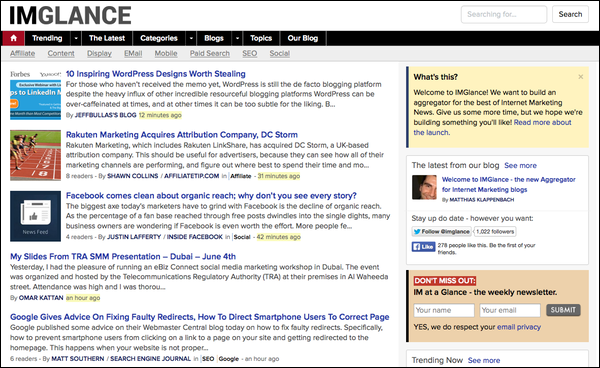
Task: Click the SEO tag on Google article
Action: click(208, 359)
